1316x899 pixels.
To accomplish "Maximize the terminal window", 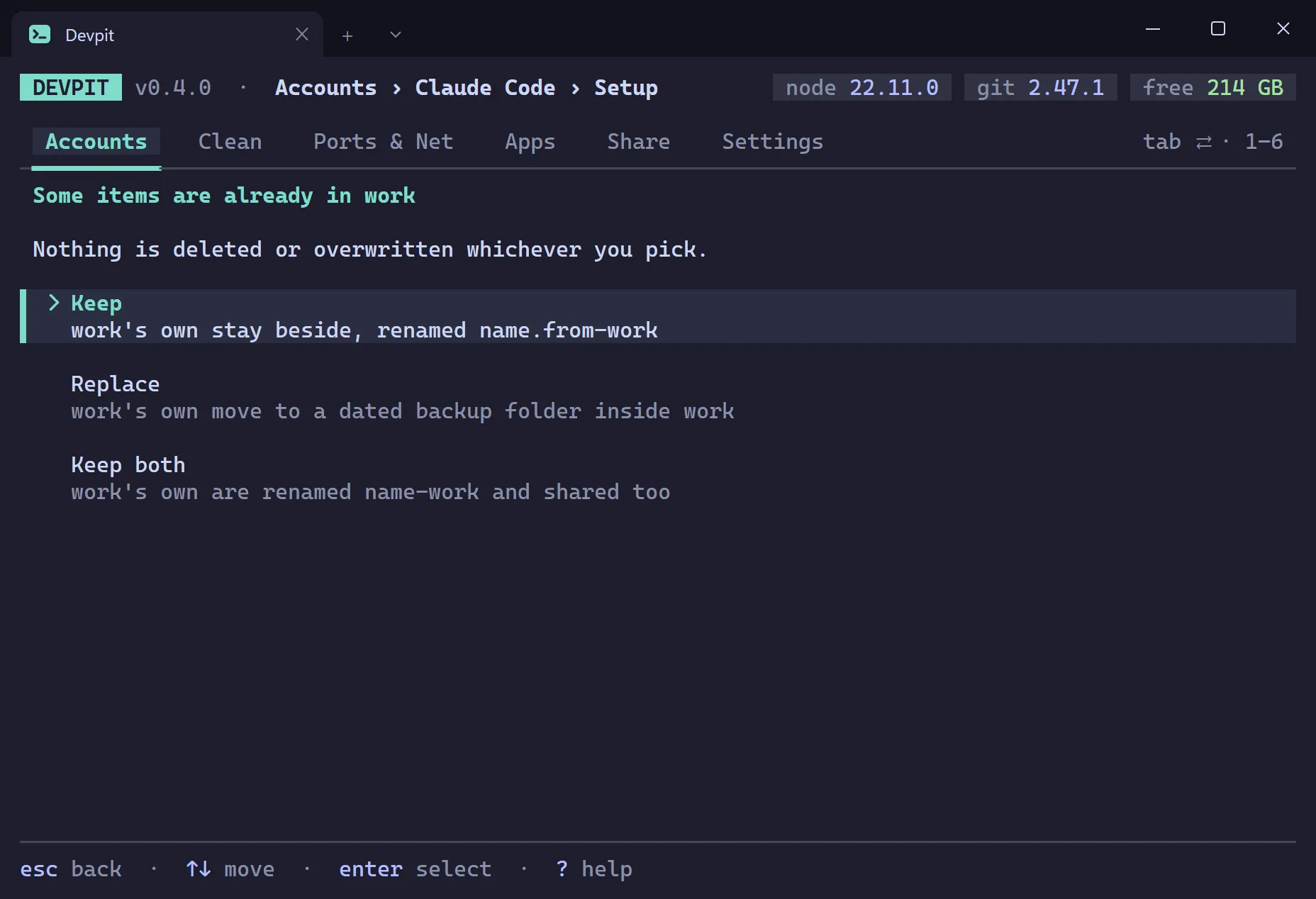I will point(1218,28).
